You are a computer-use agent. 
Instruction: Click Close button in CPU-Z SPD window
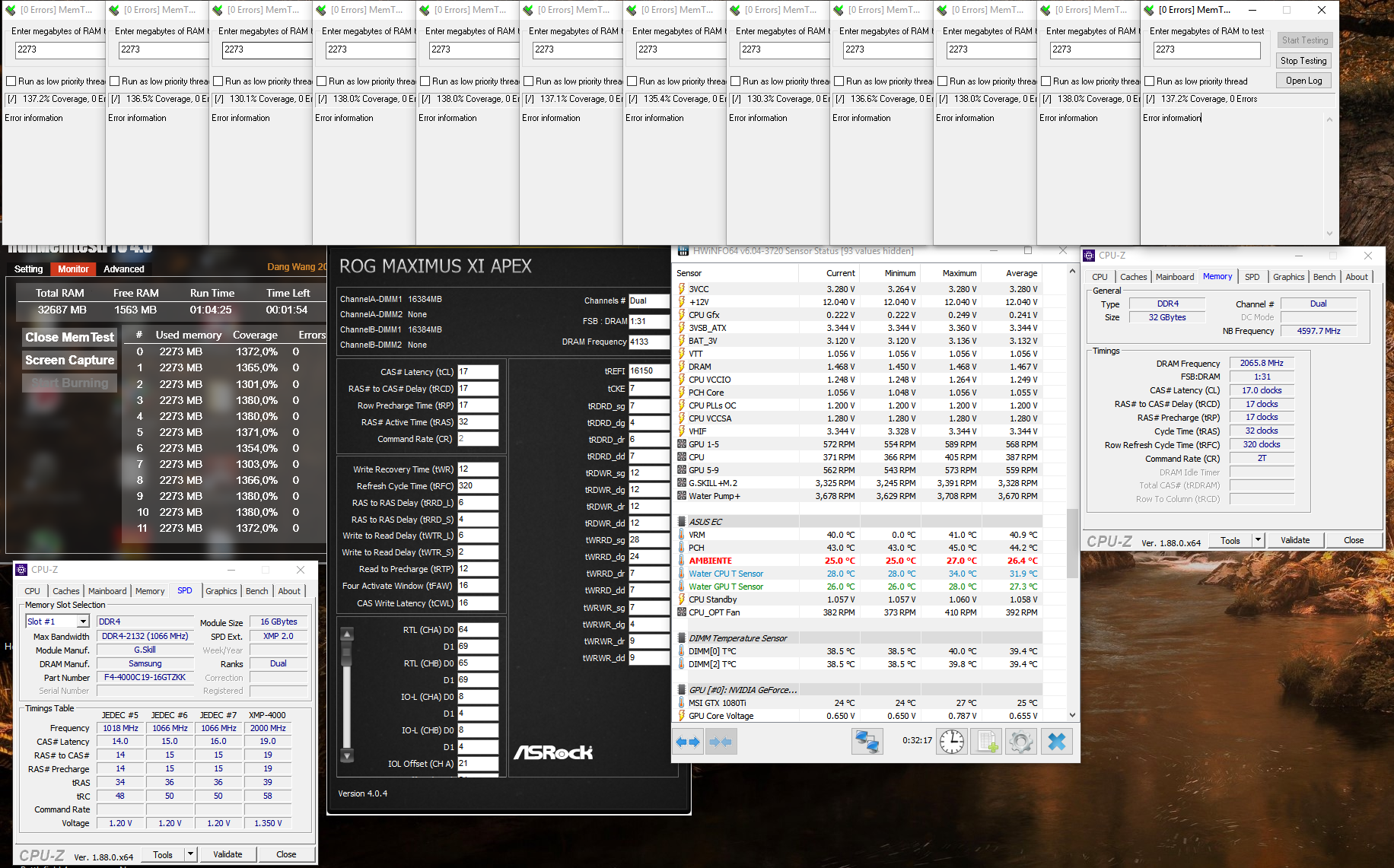(x=286, y=854)
